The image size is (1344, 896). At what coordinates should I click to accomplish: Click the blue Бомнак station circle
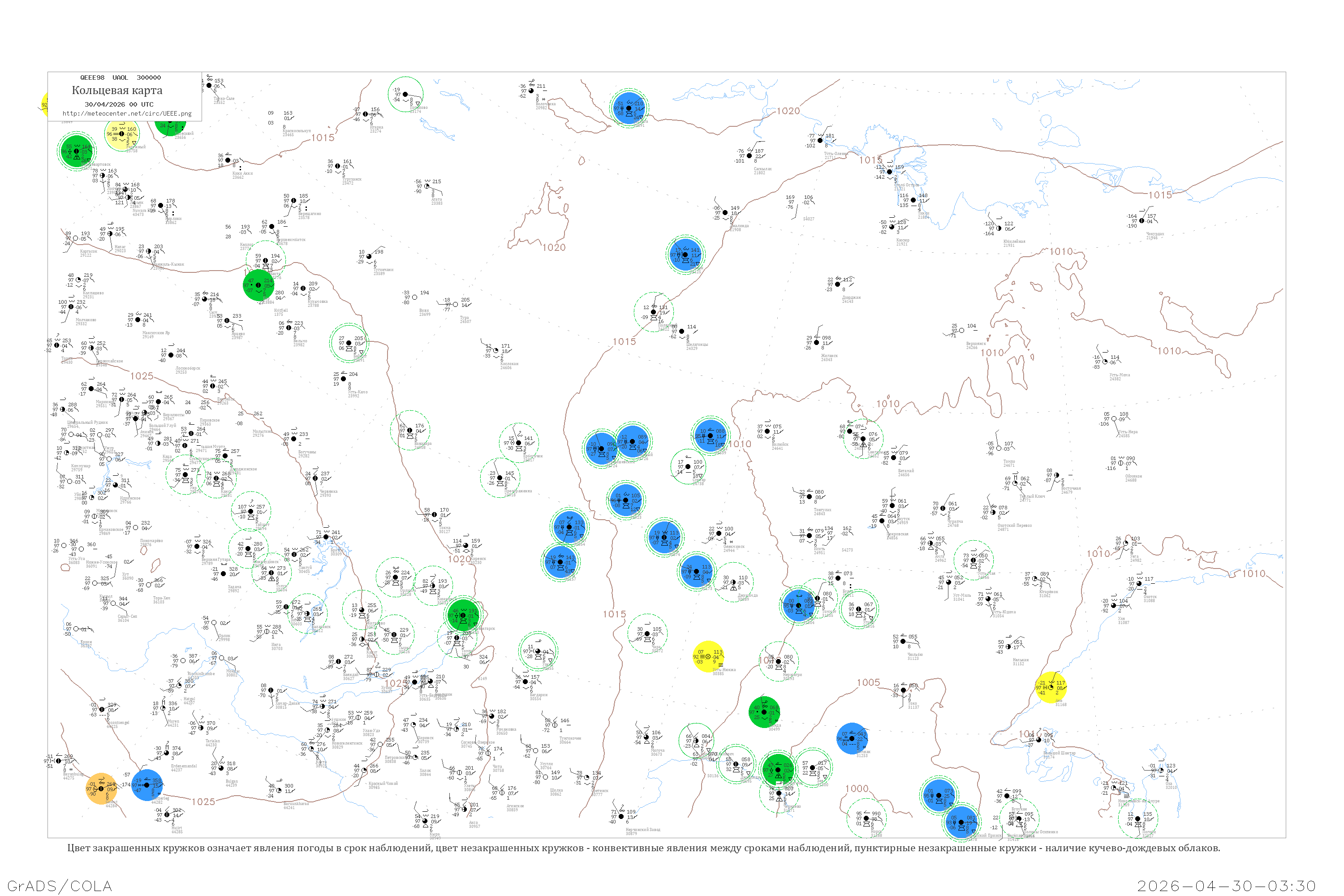click(852, 738)
